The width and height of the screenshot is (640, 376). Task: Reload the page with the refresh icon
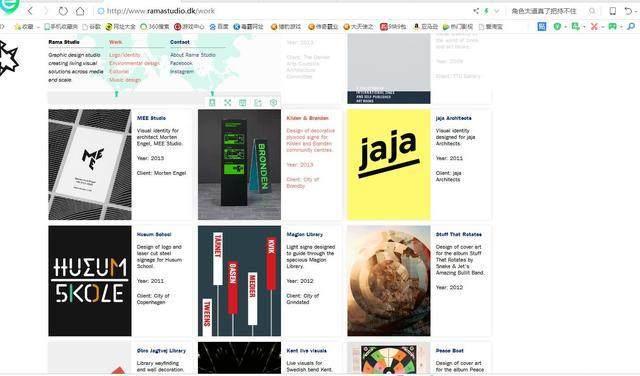[x=63, y=11]
